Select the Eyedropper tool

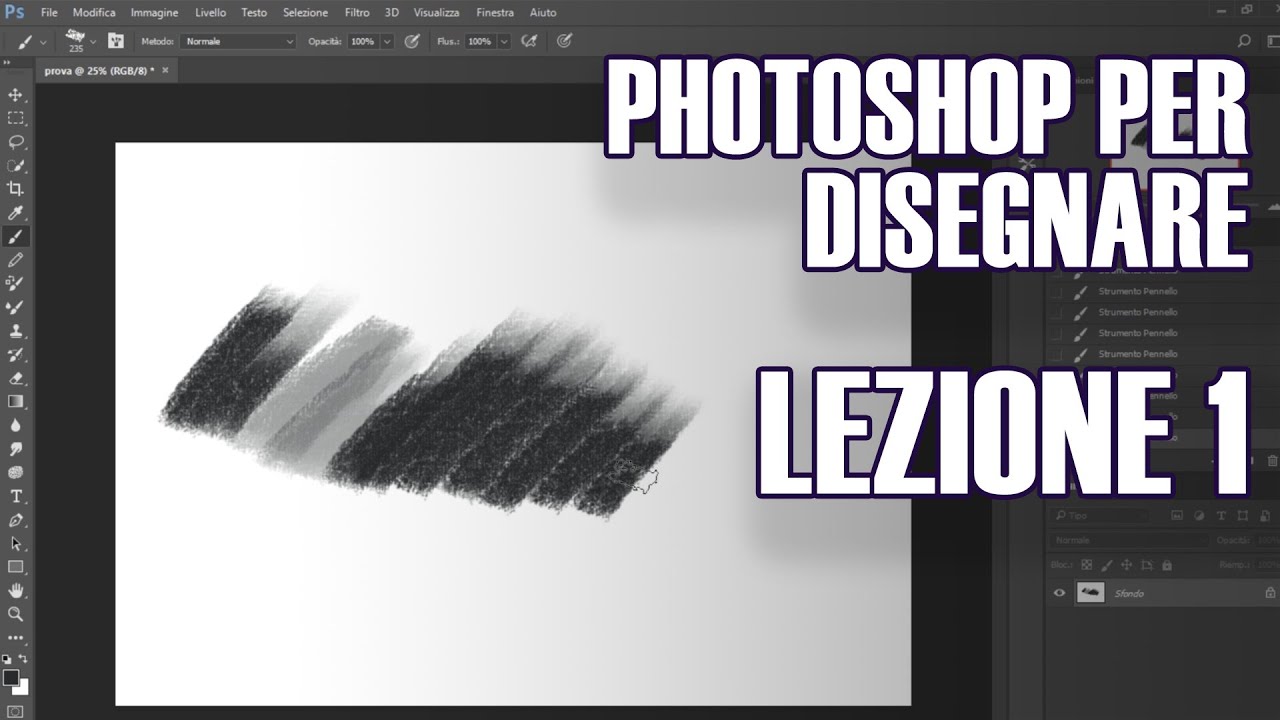[15, 213]
